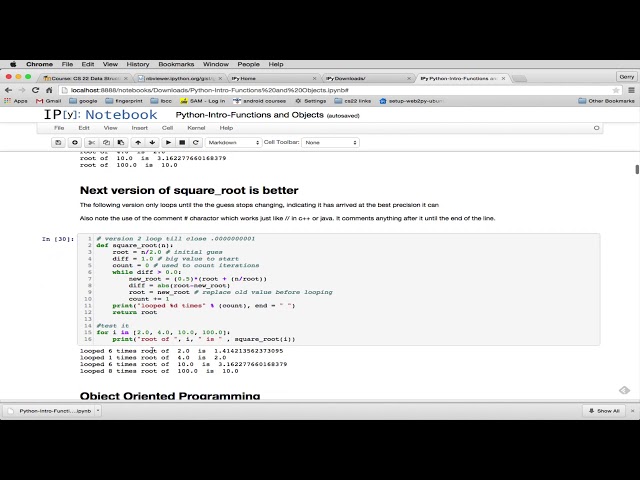Click Show All downloads button

pos(604,411)
